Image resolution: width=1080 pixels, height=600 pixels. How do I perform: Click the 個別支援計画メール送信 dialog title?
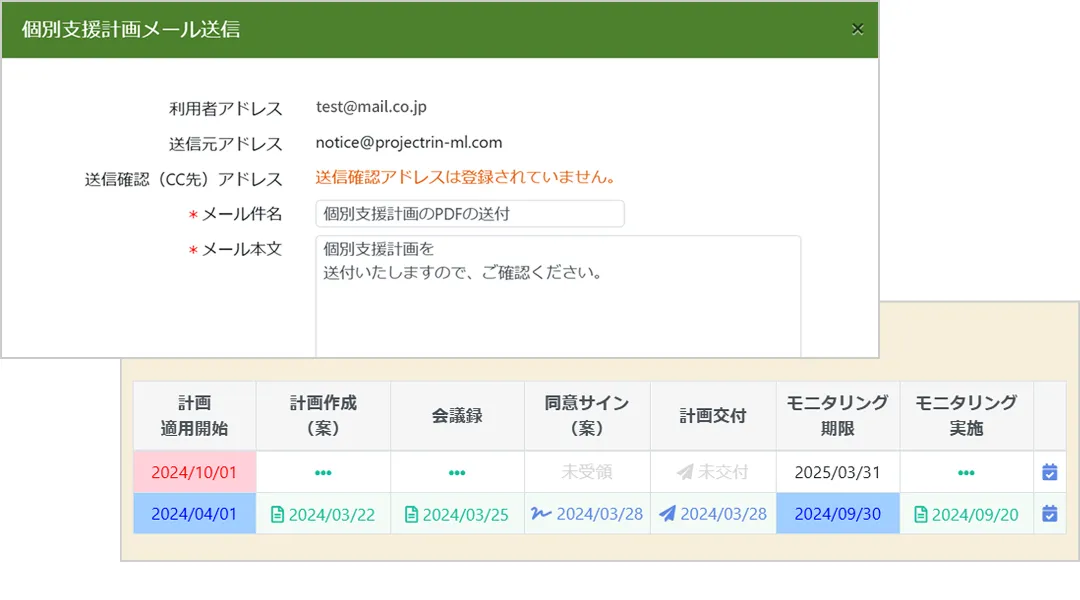[x=131, y=30]
